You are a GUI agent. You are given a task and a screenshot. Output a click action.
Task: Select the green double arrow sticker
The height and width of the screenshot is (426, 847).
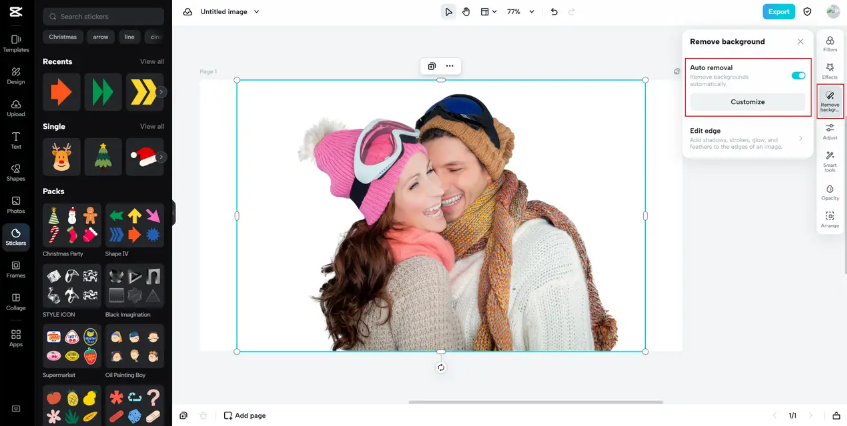pos(103,92)
